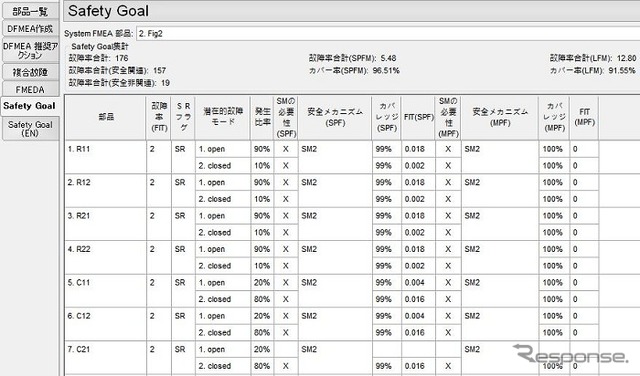Open the DFMEA 推奨アクション tab

coord(30,50)
